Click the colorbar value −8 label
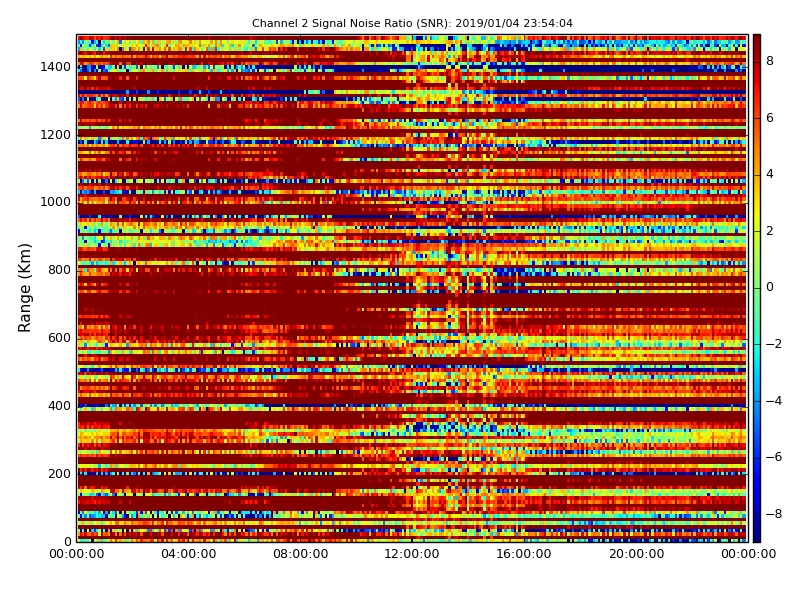This screenshot has height=600, width=800. click(x=774, y=514)
